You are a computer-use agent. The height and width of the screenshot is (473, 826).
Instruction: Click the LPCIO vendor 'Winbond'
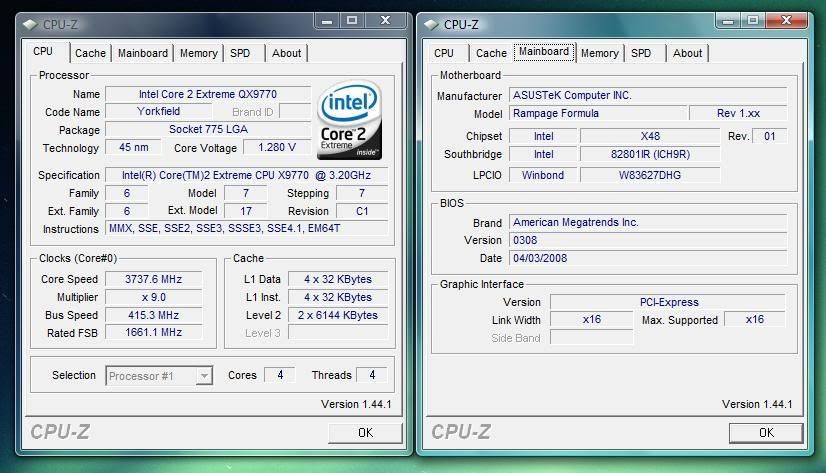pos(543,175)
